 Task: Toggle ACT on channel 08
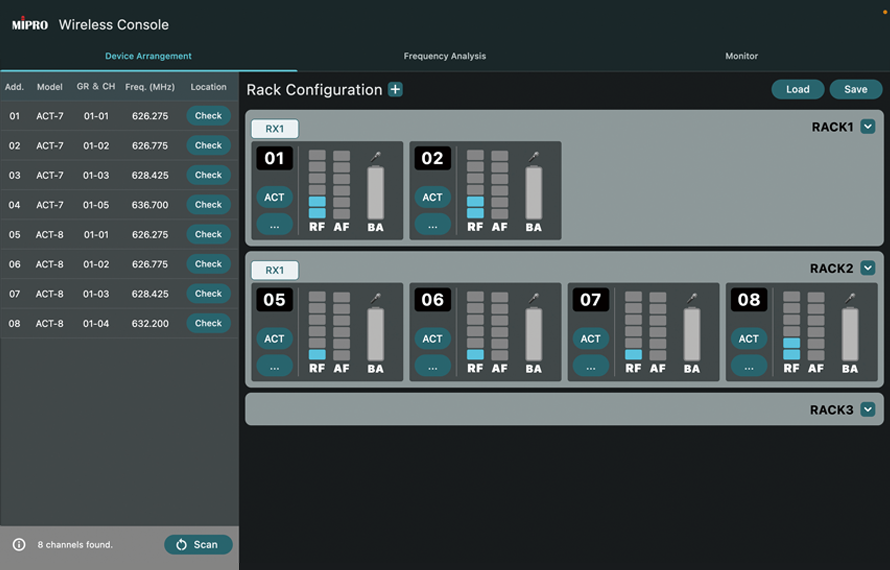748,339
